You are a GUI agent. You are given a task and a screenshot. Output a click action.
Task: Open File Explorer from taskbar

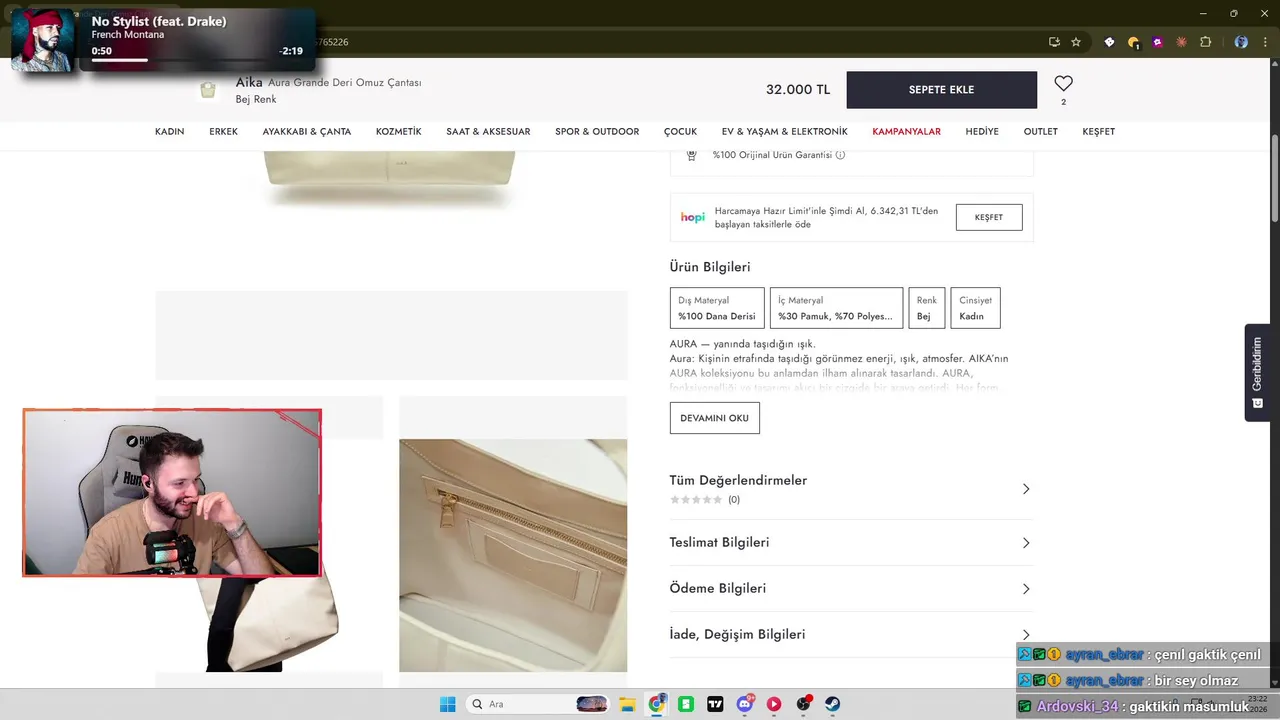pos(627,704)
